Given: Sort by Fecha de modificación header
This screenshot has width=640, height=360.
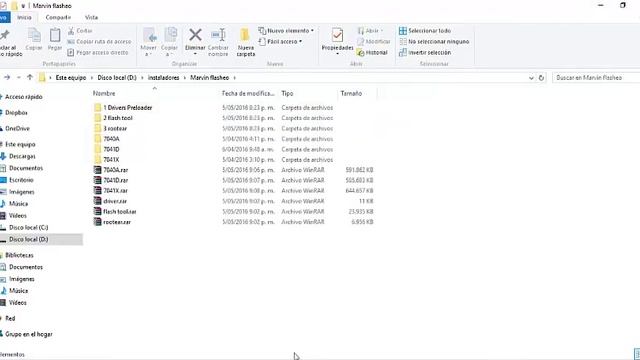Looking at the screenshot, I should (248, 93).
